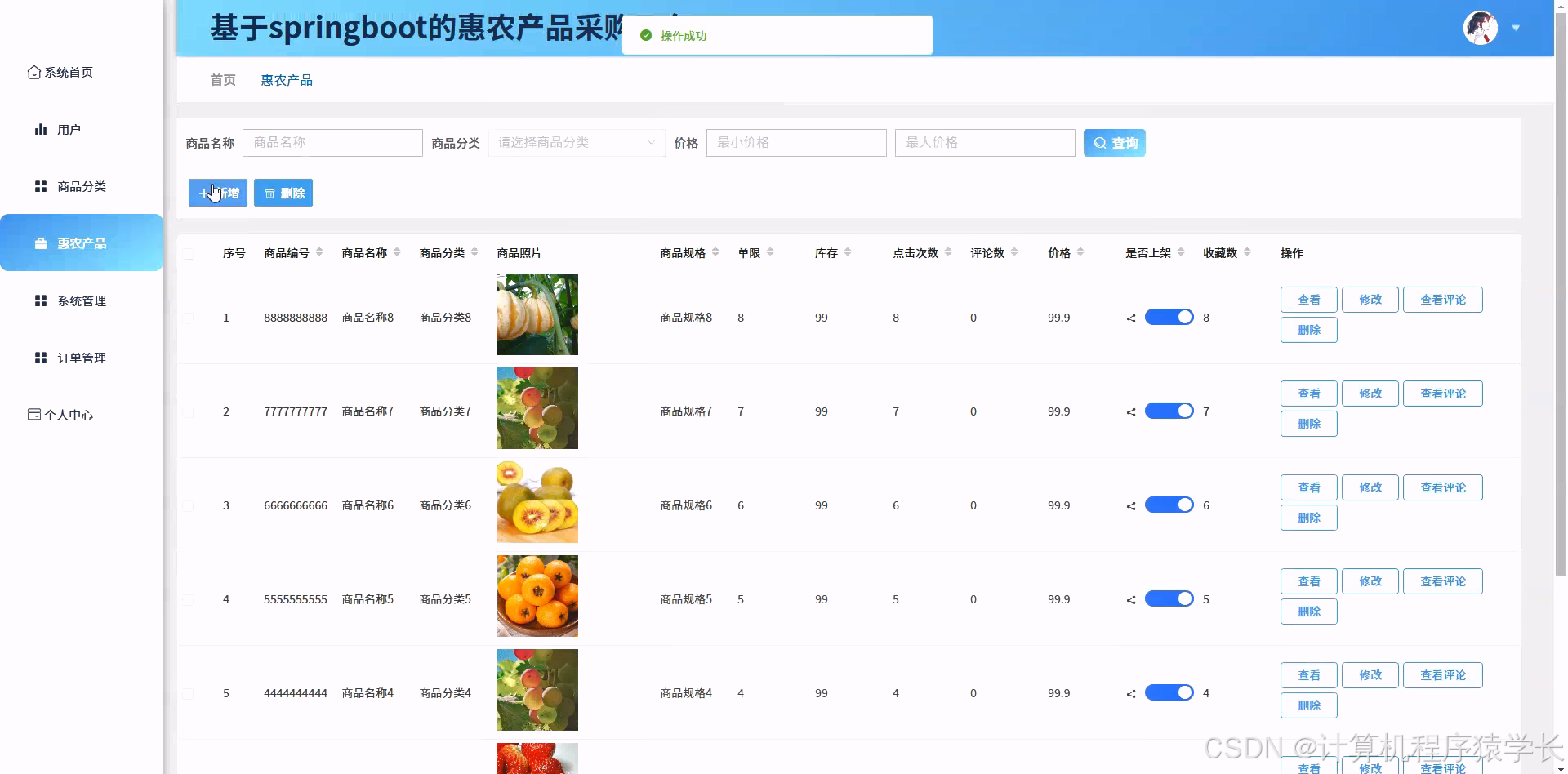Check the select-all checkbox in table header
Screen dimensions: 1568x774
coord(189,253)
